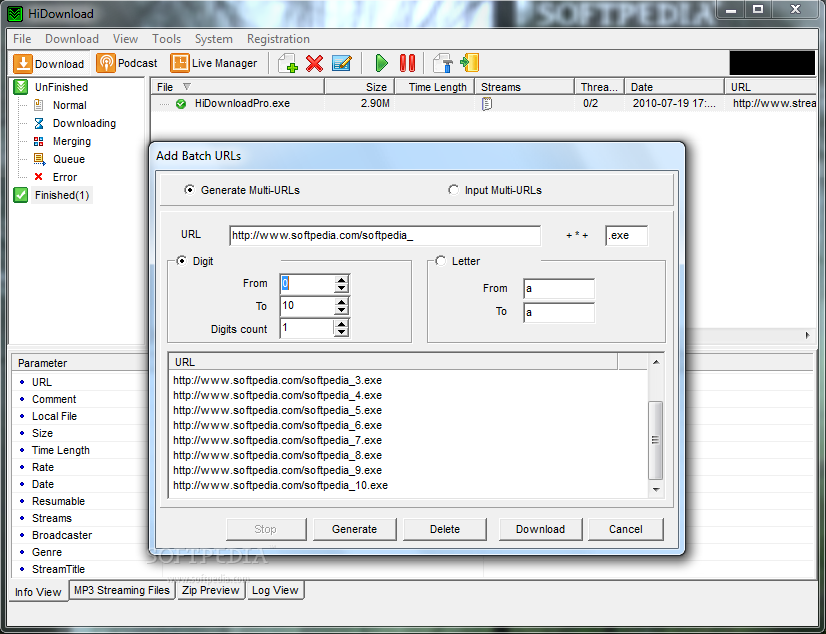Open the View menu
Viewport: 826px width, 634px height.
125,39
